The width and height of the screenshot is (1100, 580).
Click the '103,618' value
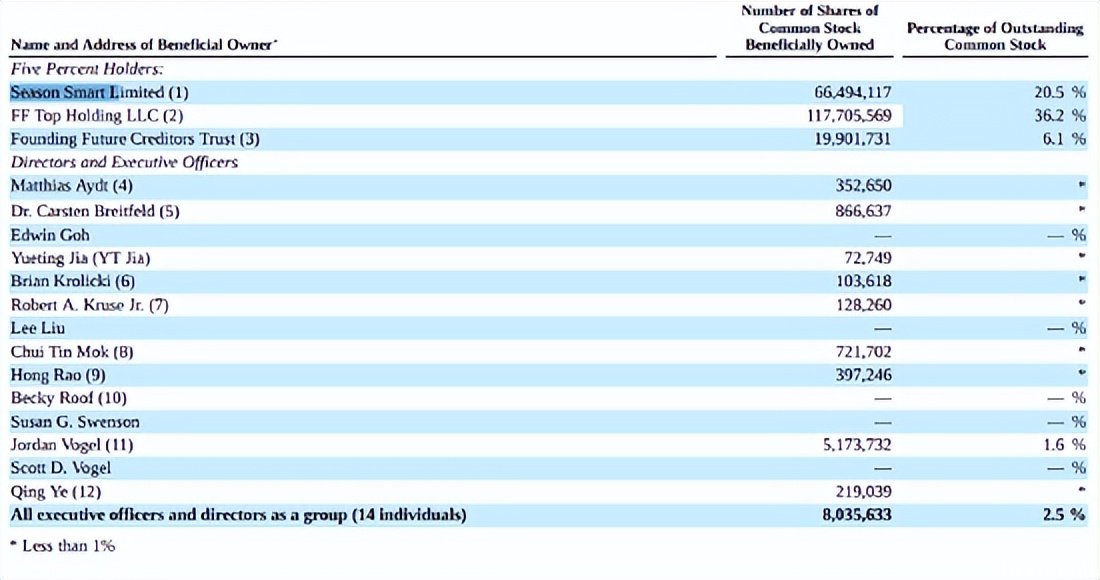pyautogui.click(x=864, y=281)
